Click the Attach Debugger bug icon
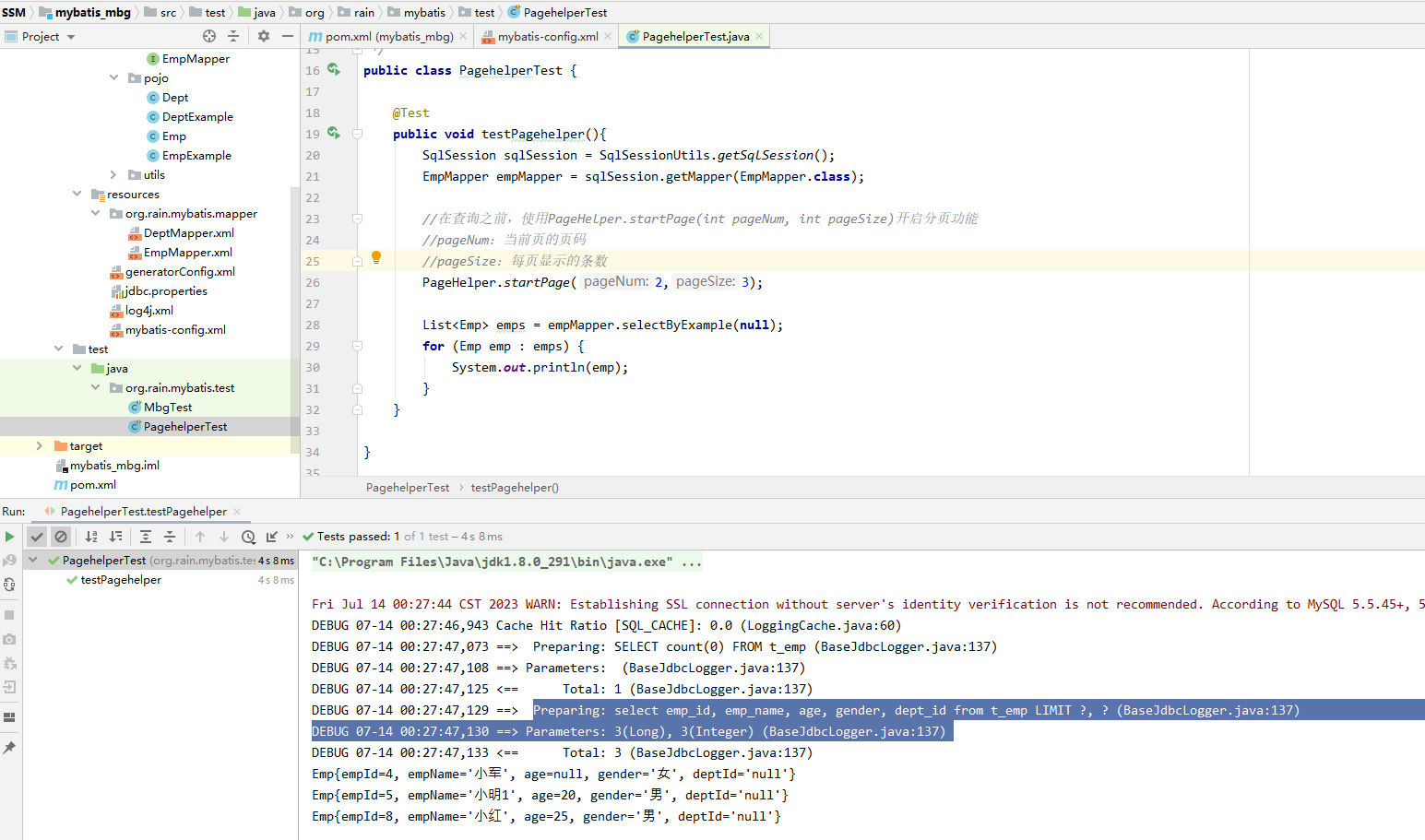1425x840 pixels. [x=9, y=663]
